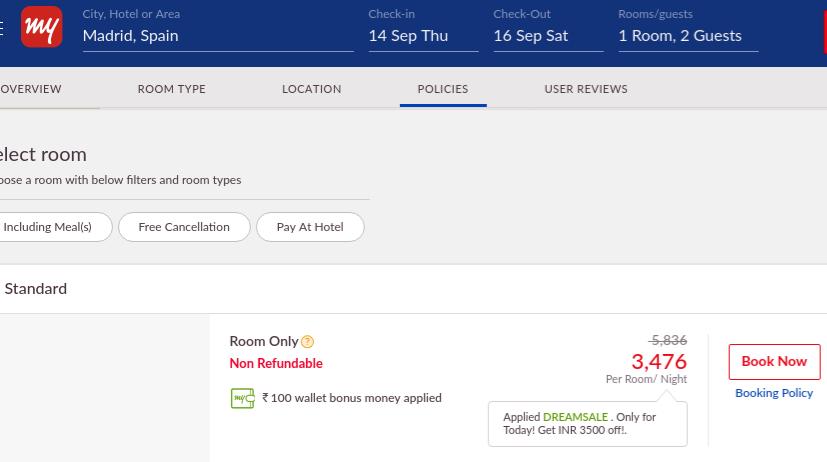
Task: Edit the Madrid, Spain destination field
Action: coord(218,36)
